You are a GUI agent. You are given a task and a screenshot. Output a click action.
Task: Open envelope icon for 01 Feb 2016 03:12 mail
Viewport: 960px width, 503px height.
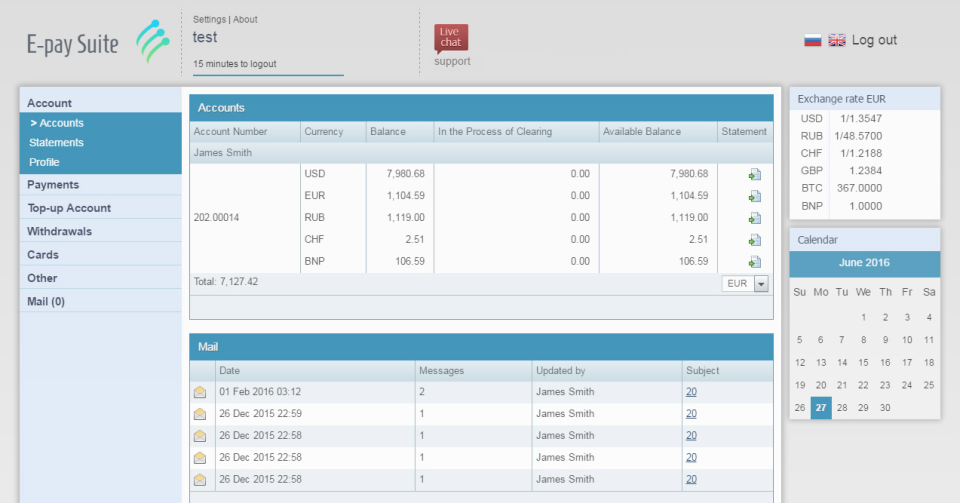[200, 392]
